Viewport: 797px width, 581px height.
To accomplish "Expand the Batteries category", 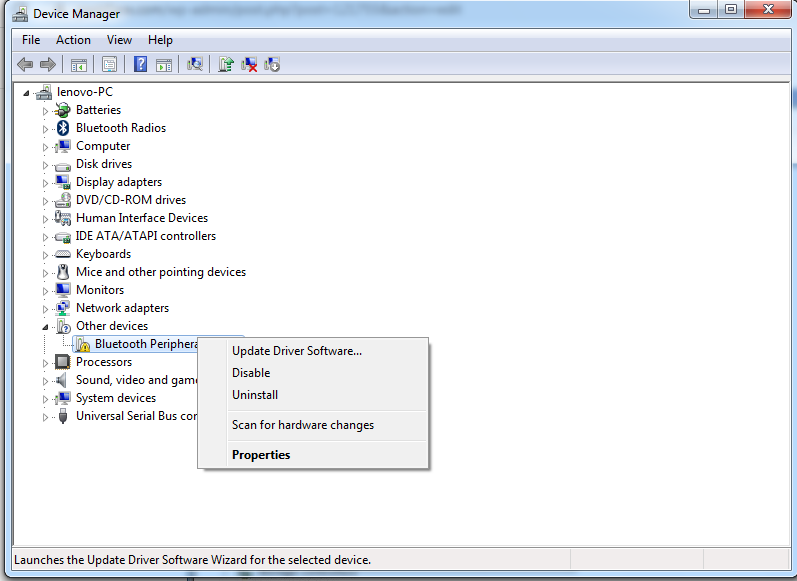I will pyautogui.click(x=45, y=111).
